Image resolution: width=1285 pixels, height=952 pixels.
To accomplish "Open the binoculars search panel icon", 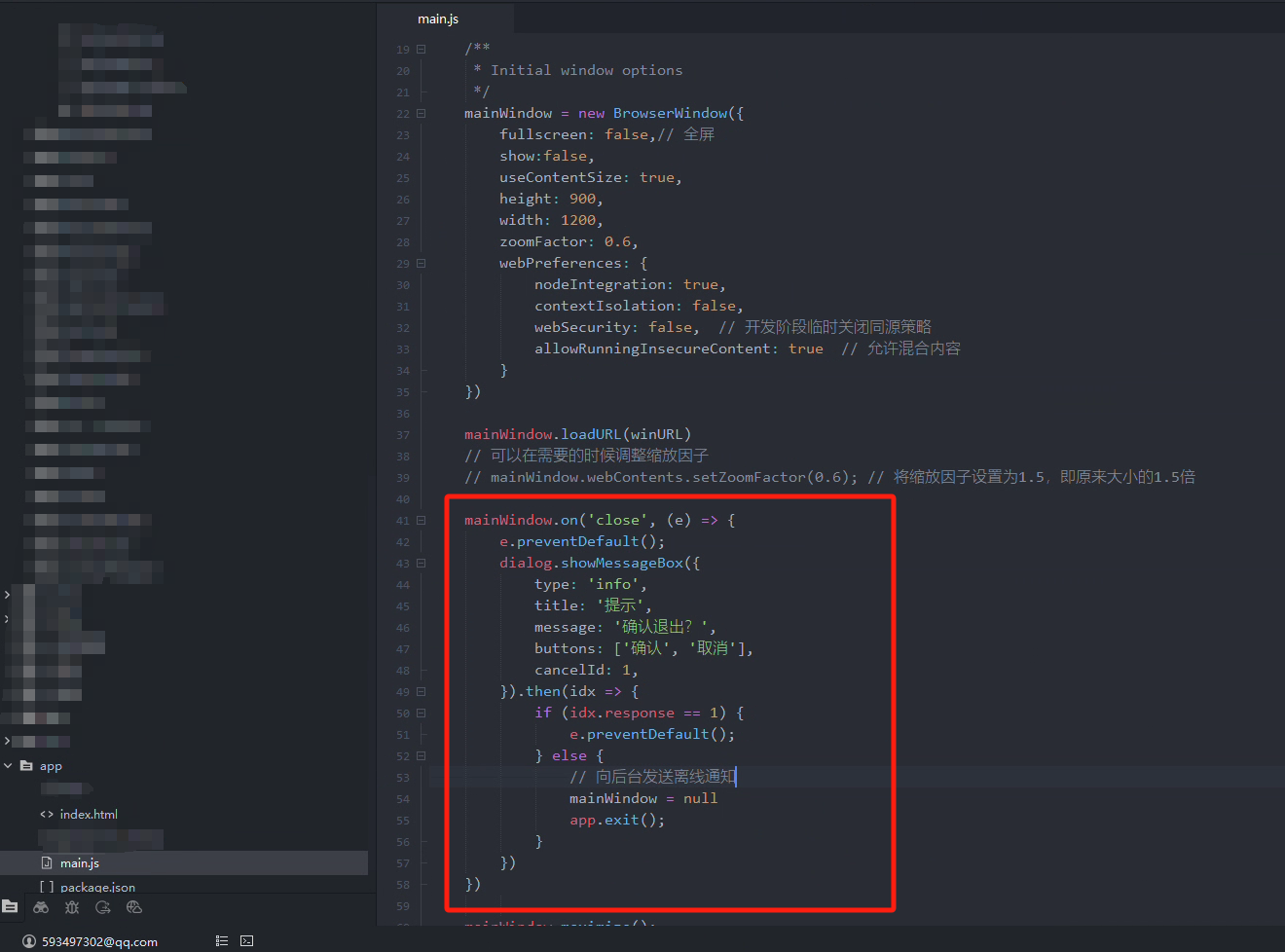I will pyautogui.click(x=41, y=907).
